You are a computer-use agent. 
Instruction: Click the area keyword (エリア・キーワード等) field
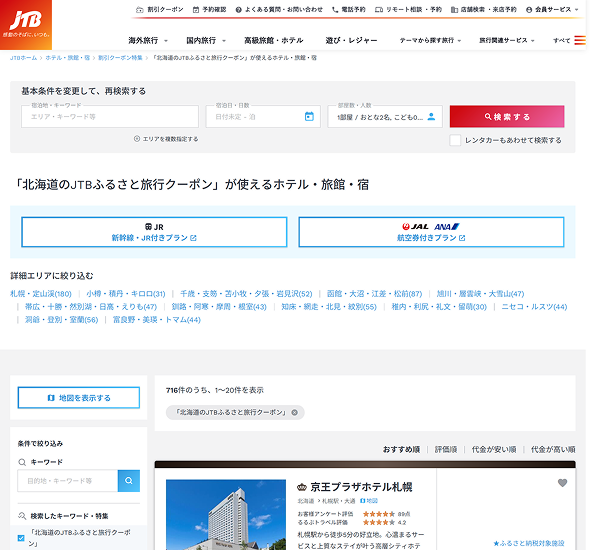coord(110,117)
